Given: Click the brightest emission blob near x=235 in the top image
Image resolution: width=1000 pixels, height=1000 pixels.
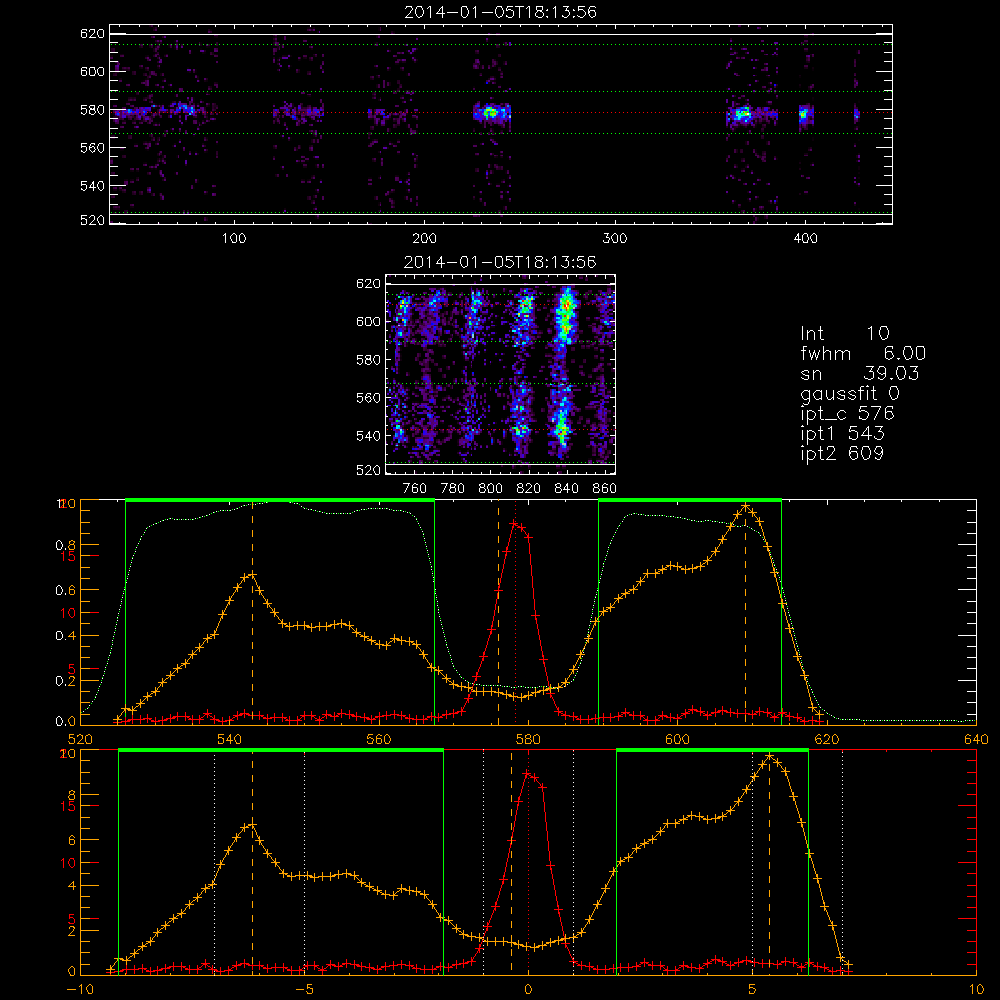Looking at the screenshot, I should point(490,113).
